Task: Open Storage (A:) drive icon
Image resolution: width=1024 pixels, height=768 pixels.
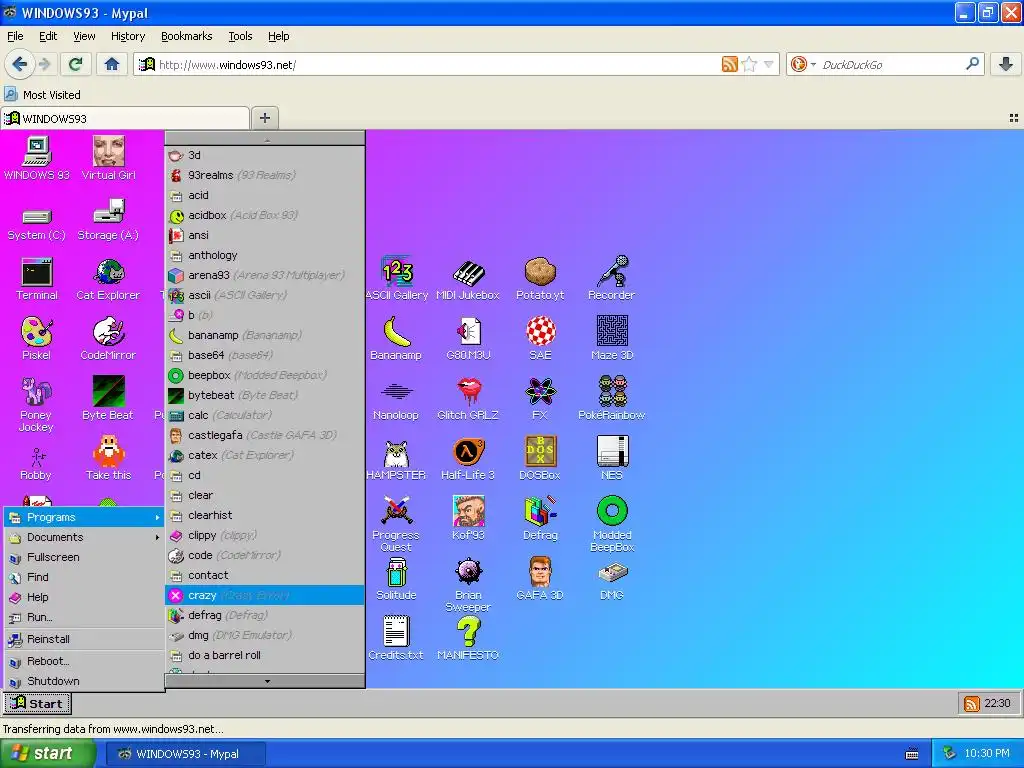Action: [x=108, y=221]
